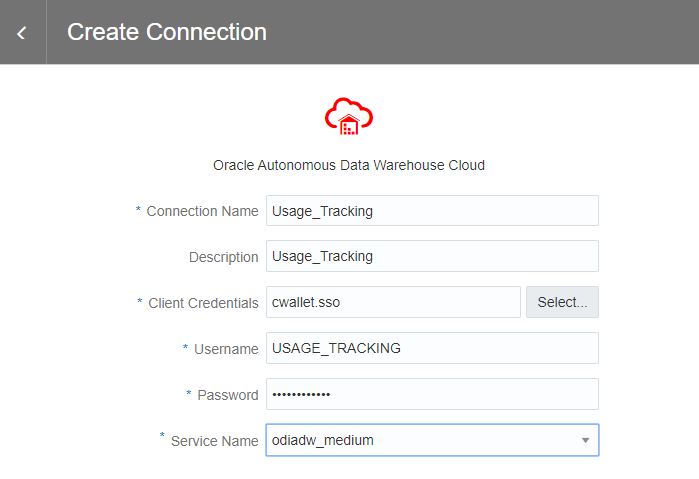Click the Connection Name field label
The image size is (699, 479).
202,211
